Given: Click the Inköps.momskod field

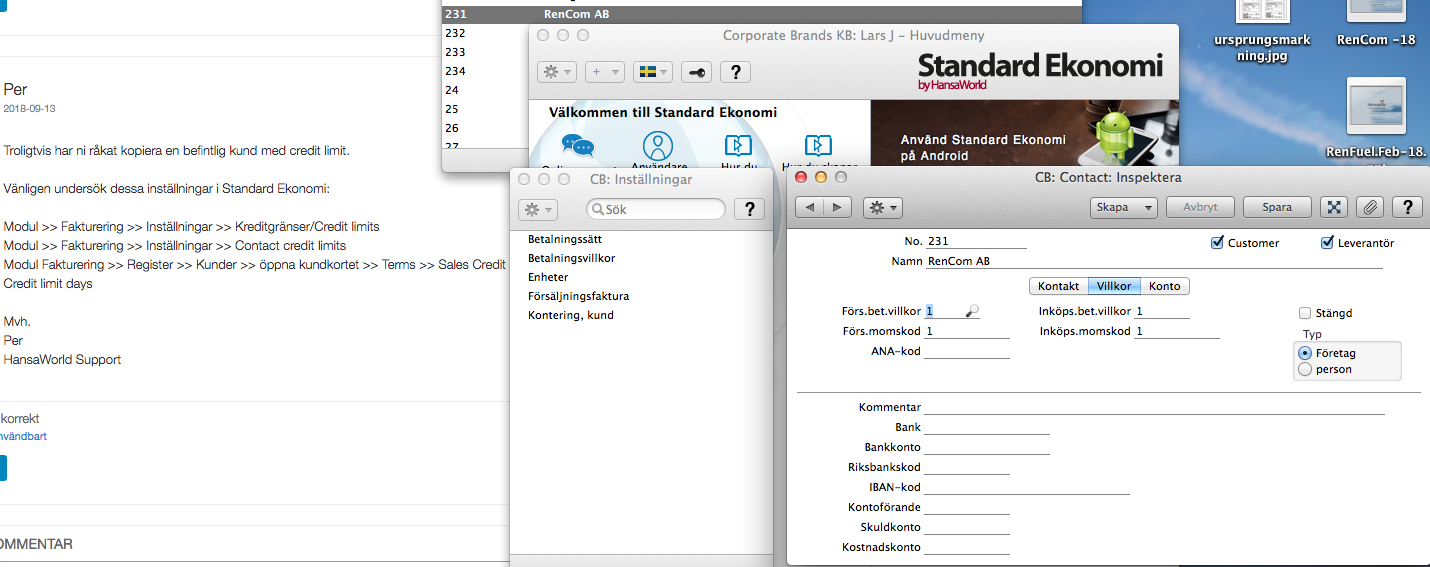Looking at the screenshot, I should point(1177,331).
